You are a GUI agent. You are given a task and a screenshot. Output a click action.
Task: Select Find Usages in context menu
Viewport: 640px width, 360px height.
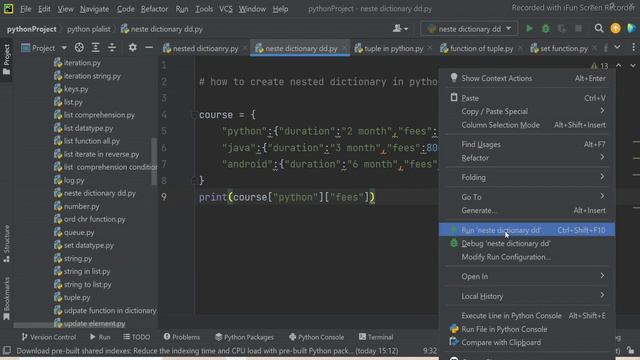(527, 144)
